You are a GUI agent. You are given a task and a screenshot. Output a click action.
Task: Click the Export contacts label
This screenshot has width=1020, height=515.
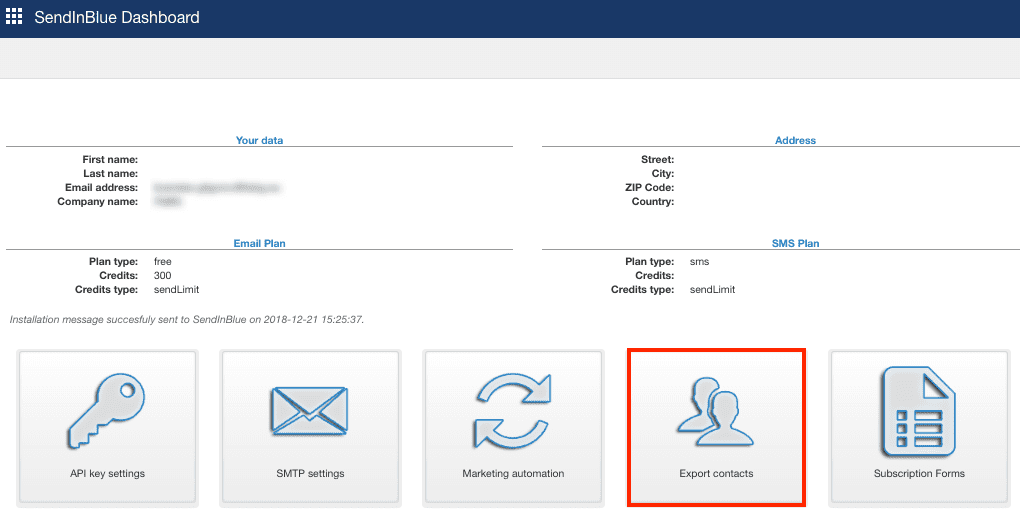[716, 473]
